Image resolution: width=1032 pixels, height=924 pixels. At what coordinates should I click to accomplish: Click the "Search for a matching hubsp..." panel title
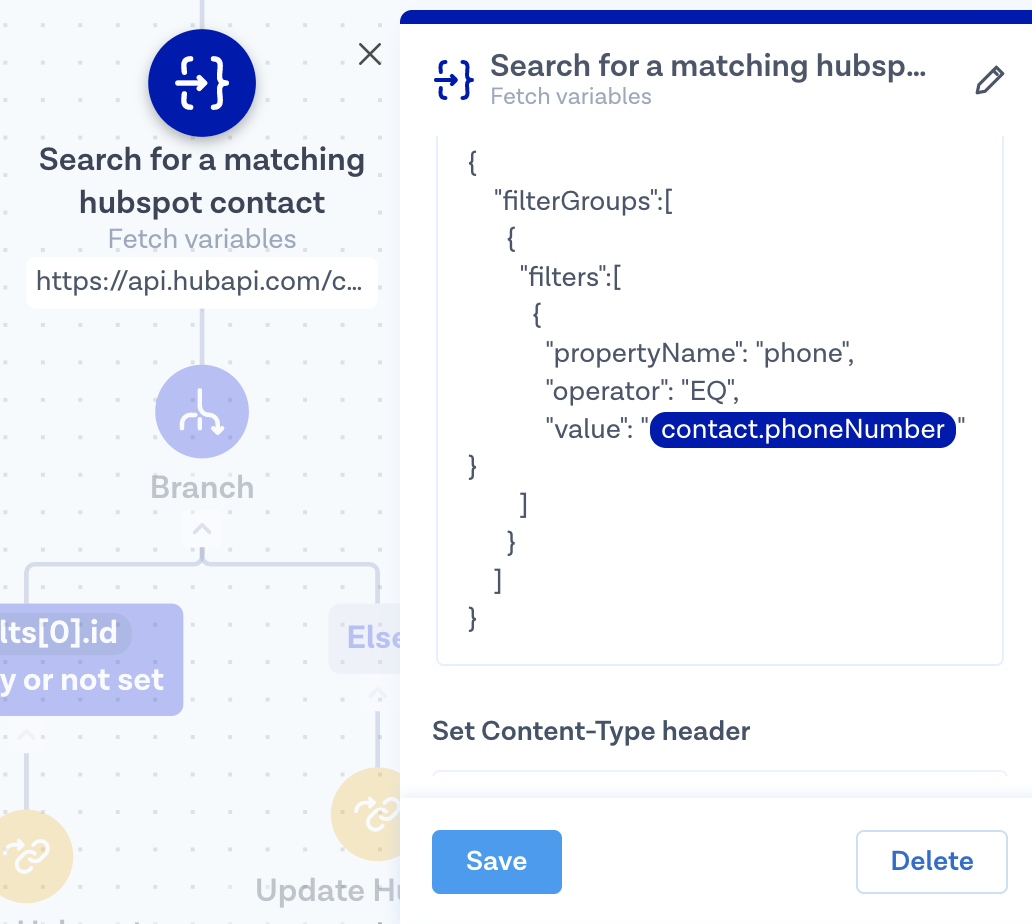[708, 66]
